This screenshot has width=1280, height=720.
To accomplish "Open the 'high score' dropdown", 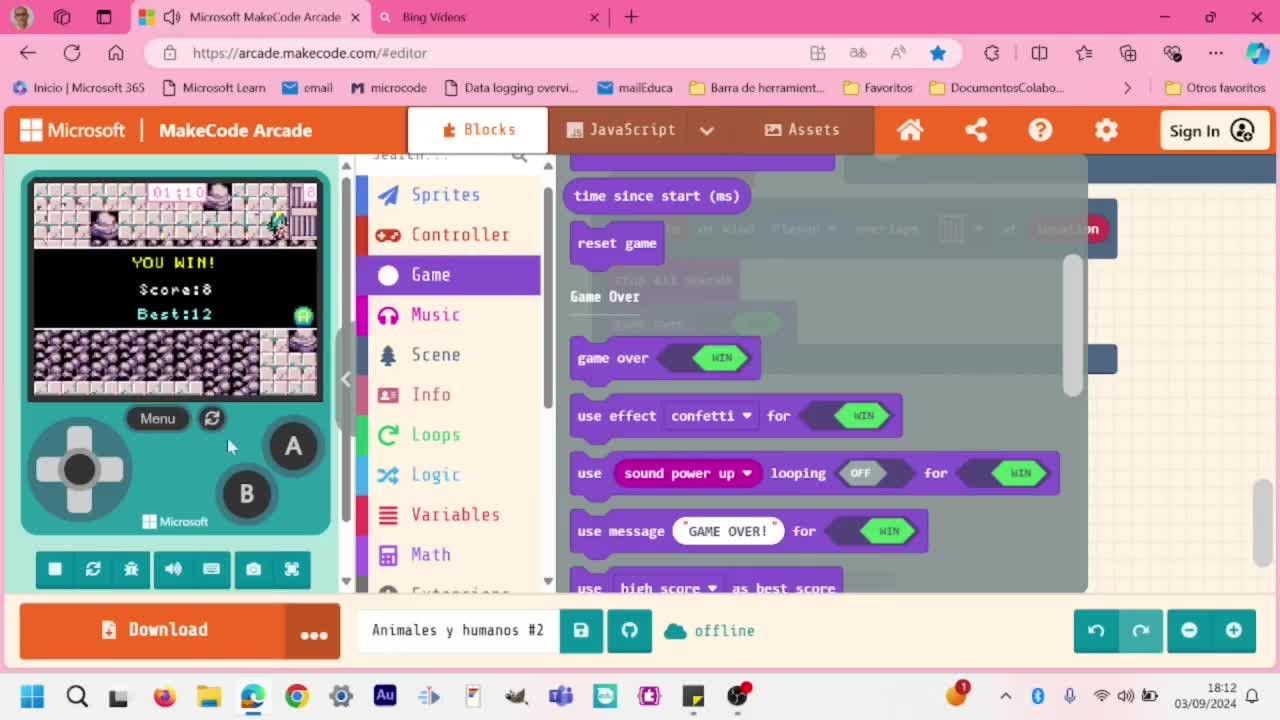I will click(668, 588).
